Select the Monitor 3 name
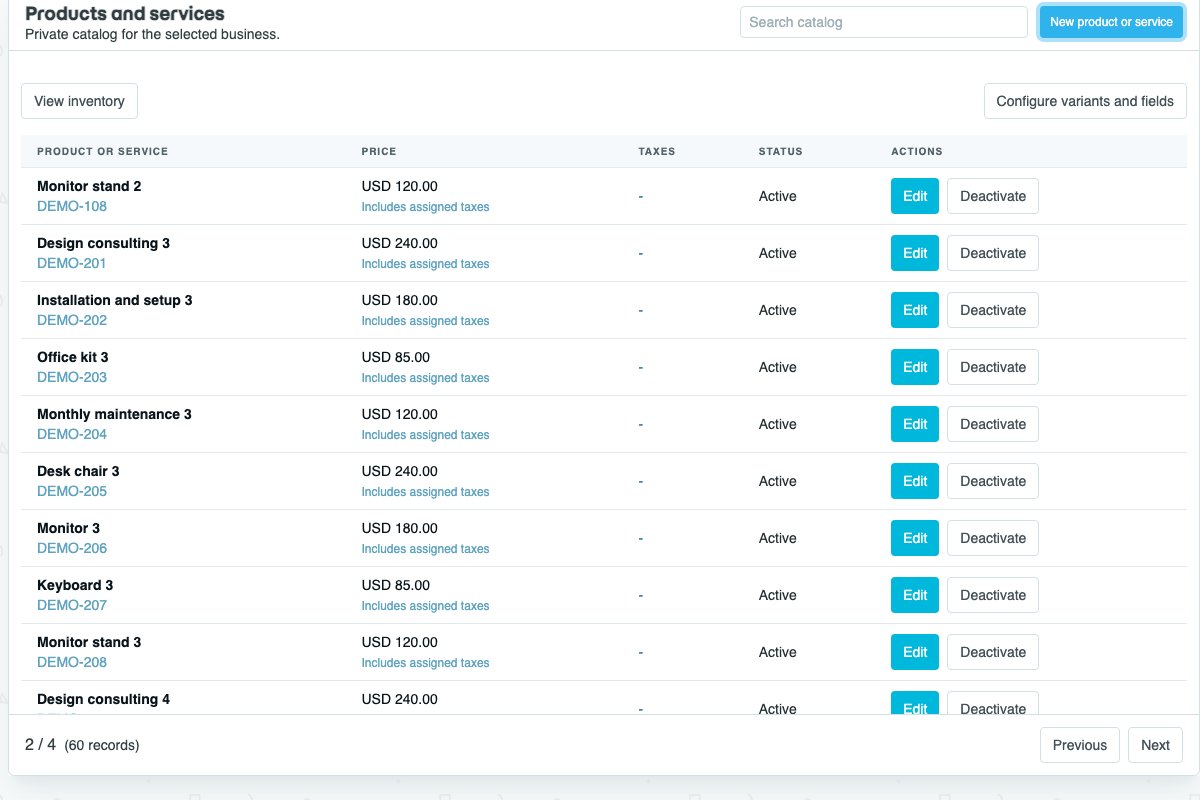Image resolution: width=1200 pixels, height=800 pixels. point(68,528)
